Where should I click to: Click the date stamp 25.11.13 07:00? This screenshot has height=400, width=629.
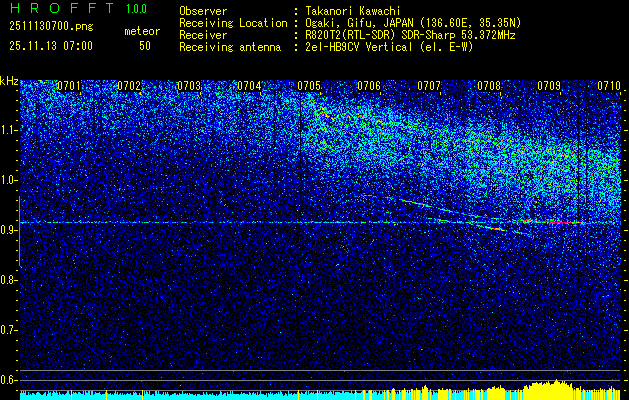(x=51, y=46)
